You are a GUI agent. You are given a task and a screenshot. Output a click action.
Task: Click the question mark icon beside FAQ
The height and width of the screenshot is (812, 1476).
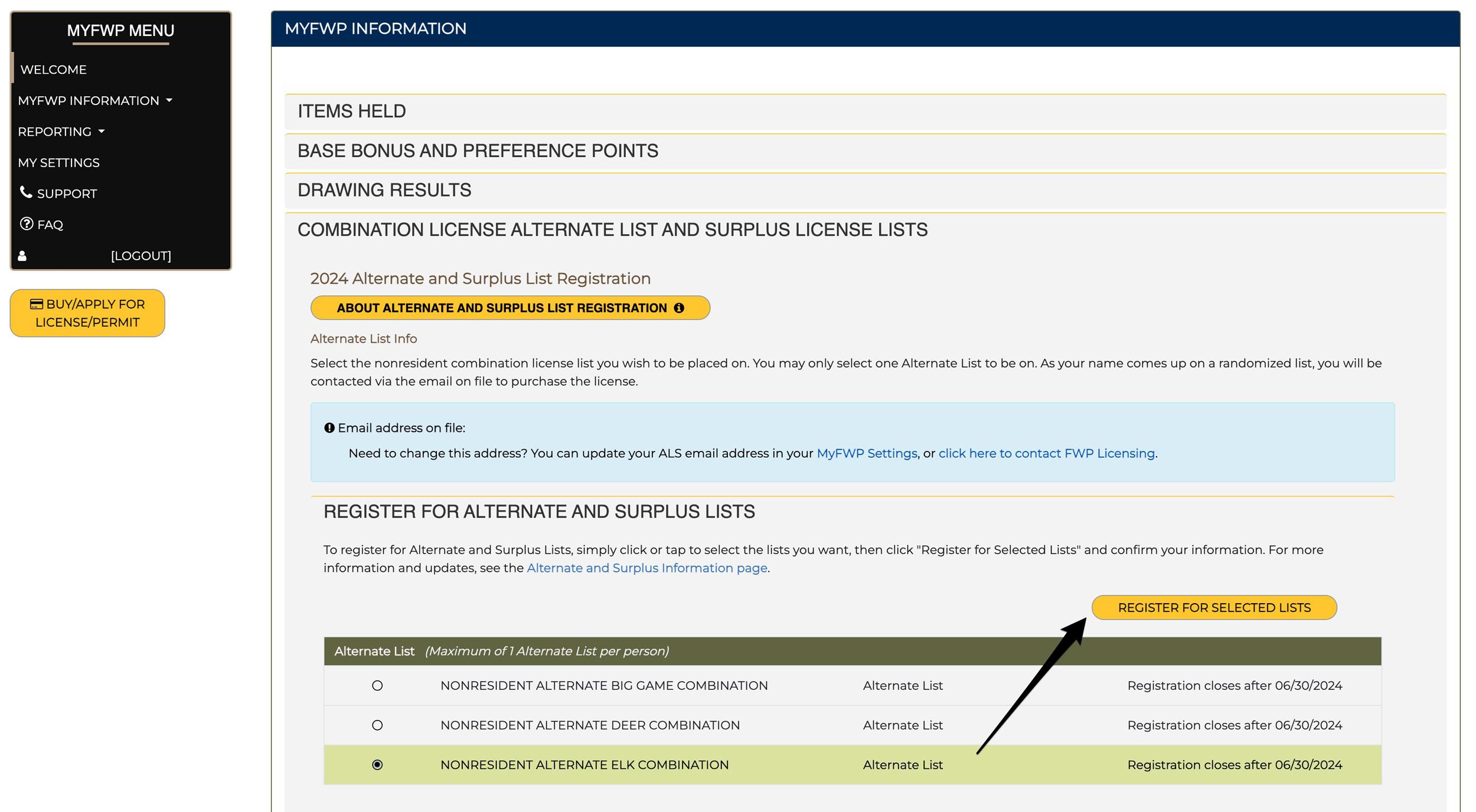point(26,224)
